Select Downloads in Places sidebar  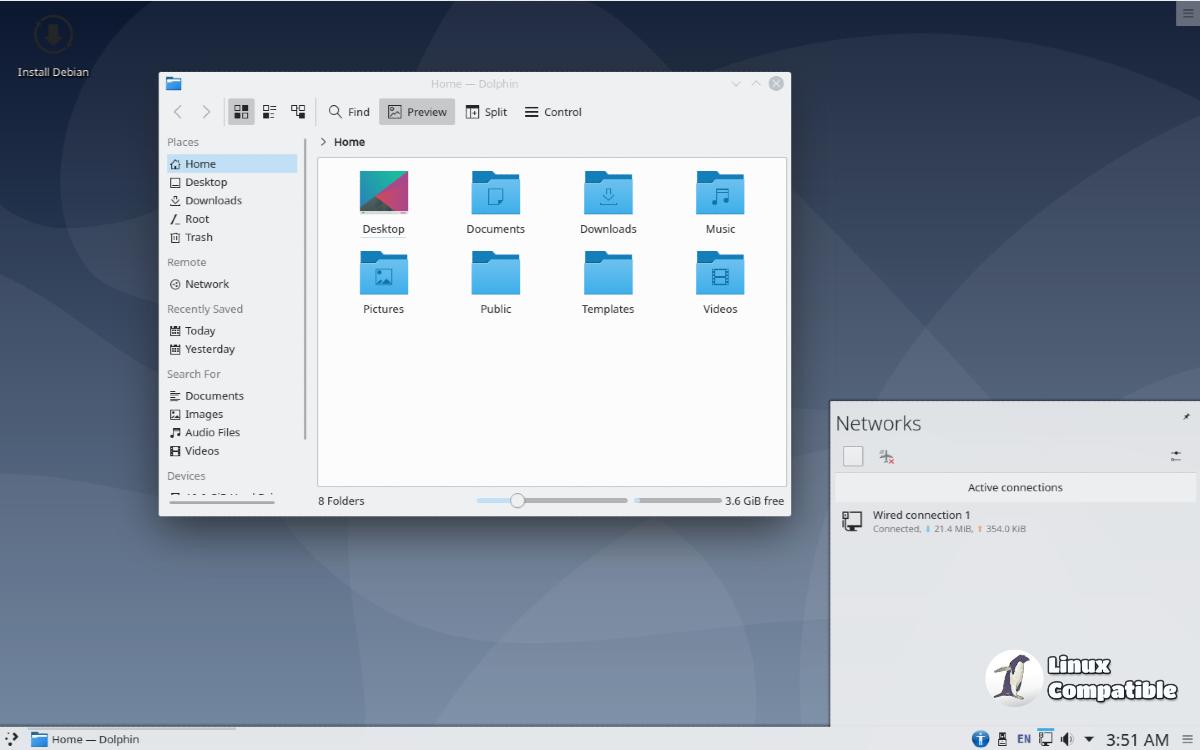[213, 201]
